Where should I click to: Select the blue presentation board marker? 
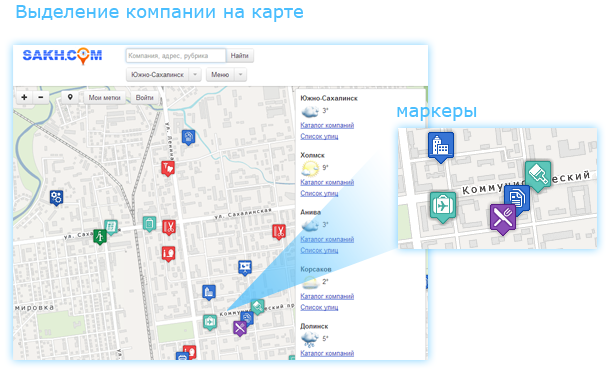pyautogui.click(x=245, y=268)
